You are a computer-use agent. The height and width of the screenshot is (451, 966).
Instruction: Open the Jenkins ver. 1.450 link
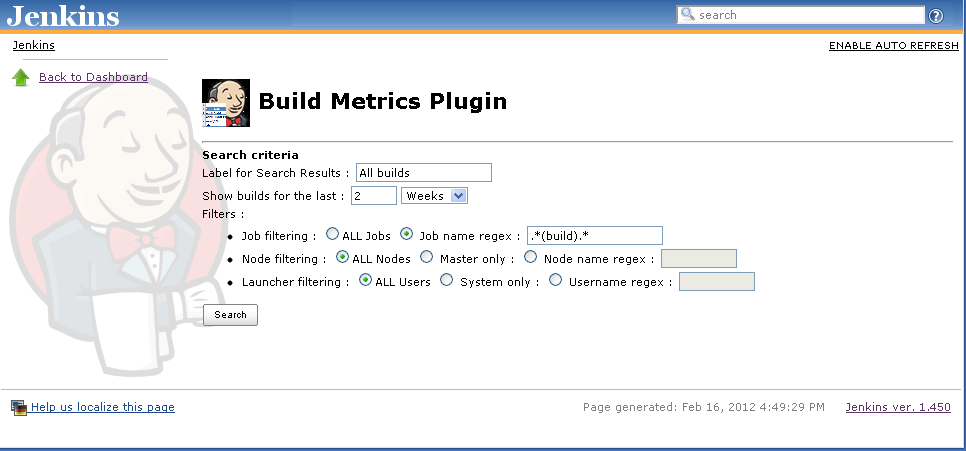(x=898, y=407)
